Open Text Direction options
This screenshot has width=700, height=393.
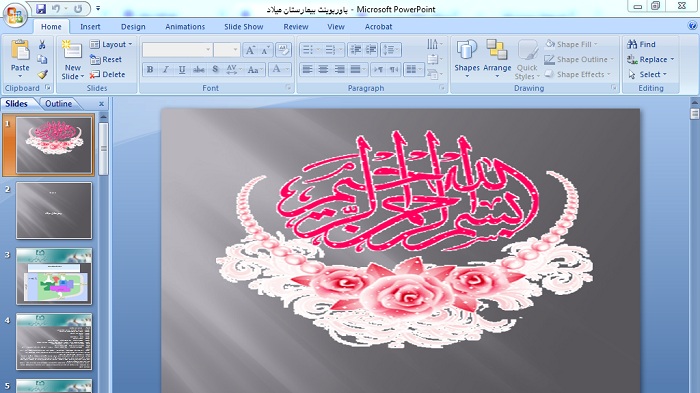point(434,44)
